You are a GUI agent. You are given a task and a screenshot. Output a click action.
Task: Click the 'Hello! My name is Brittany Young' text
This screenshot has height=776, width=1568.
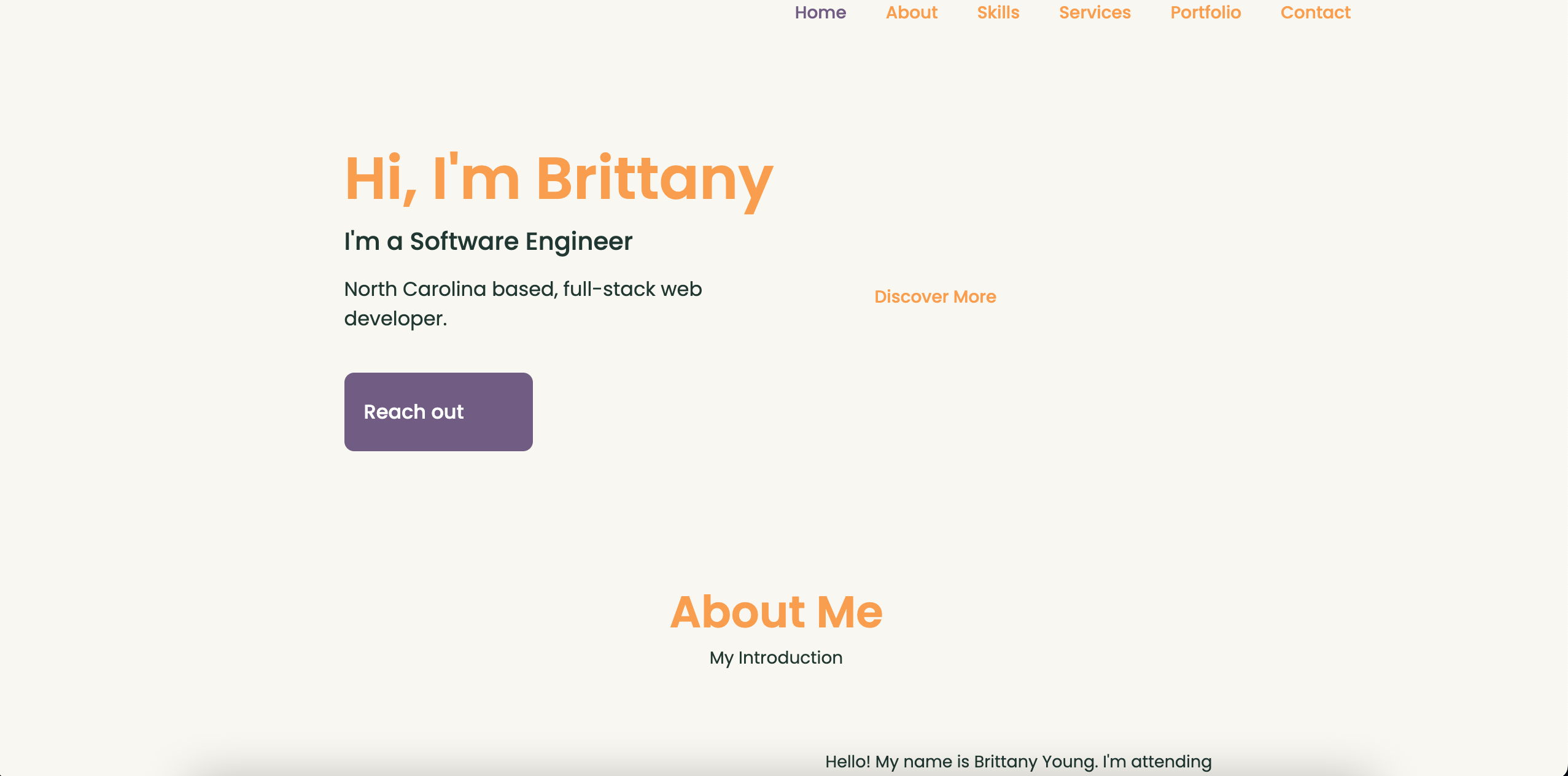[1019, 762]
